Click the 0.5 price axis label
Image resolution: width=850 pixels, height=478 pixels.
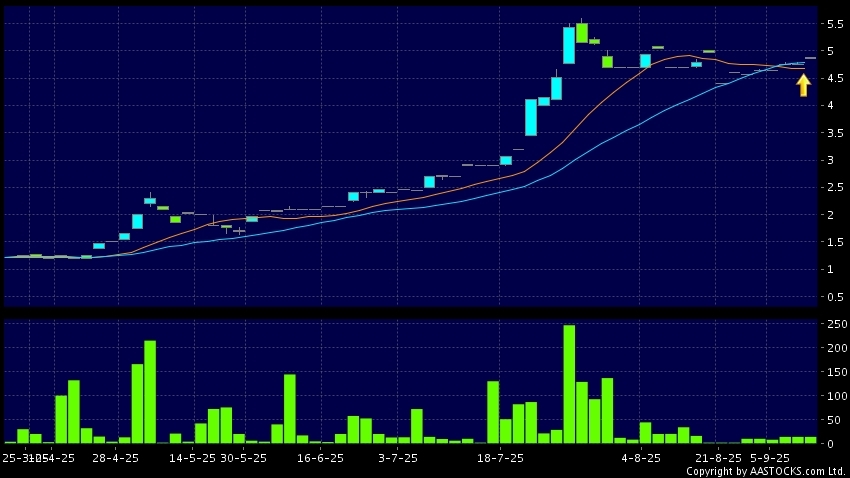tap(833, 297)
